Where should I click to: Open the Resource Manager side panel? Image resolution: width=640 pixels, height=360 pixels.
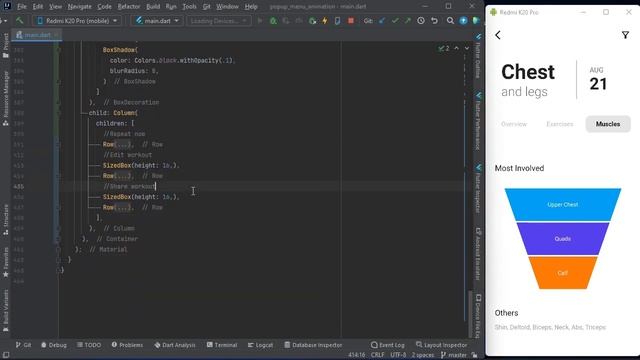tap(6, 98)
